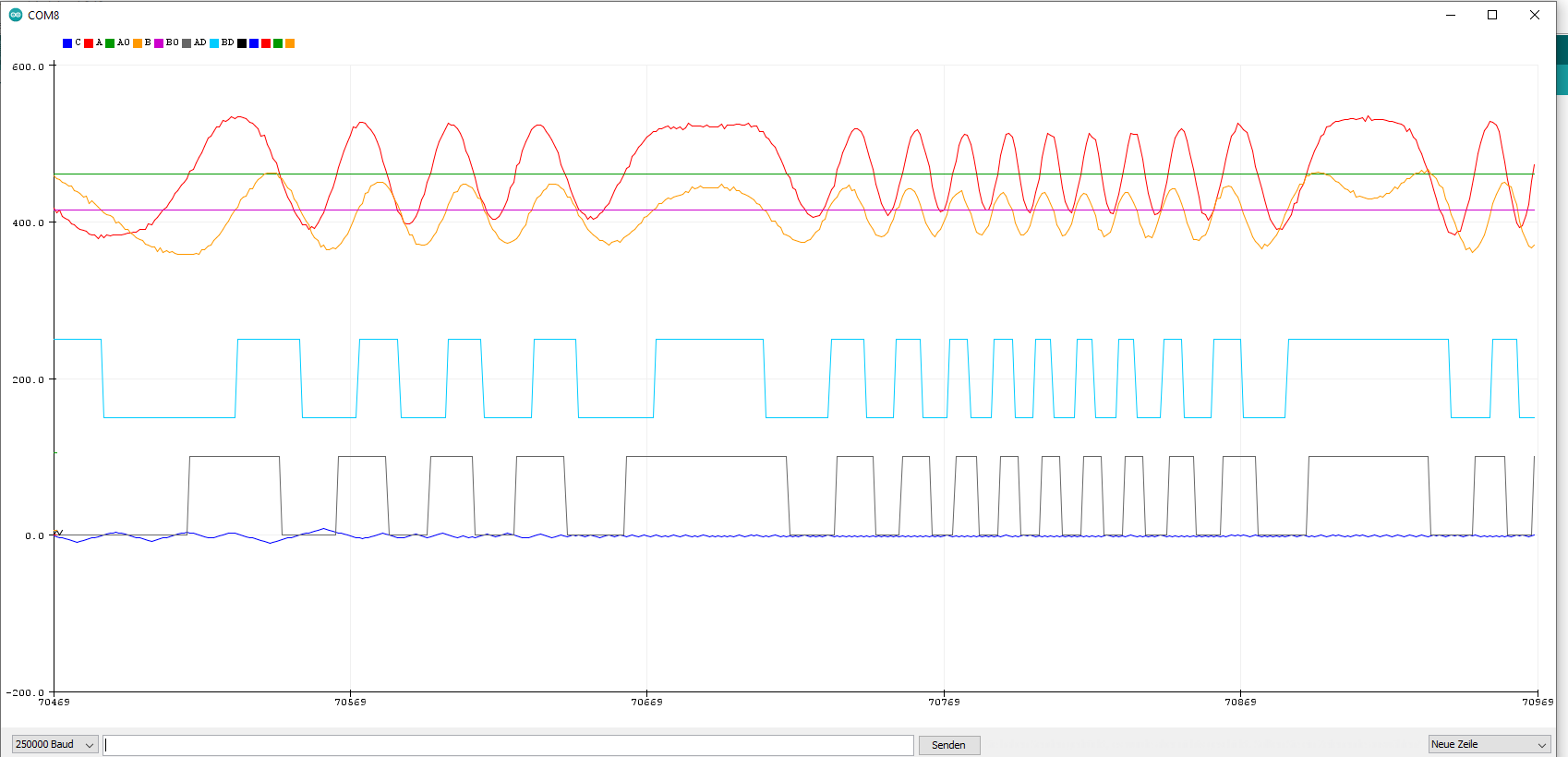Click the Arduino logo in the COM8 title bar
Viewport: 1568px width, 757px height.
click(16, 15)
